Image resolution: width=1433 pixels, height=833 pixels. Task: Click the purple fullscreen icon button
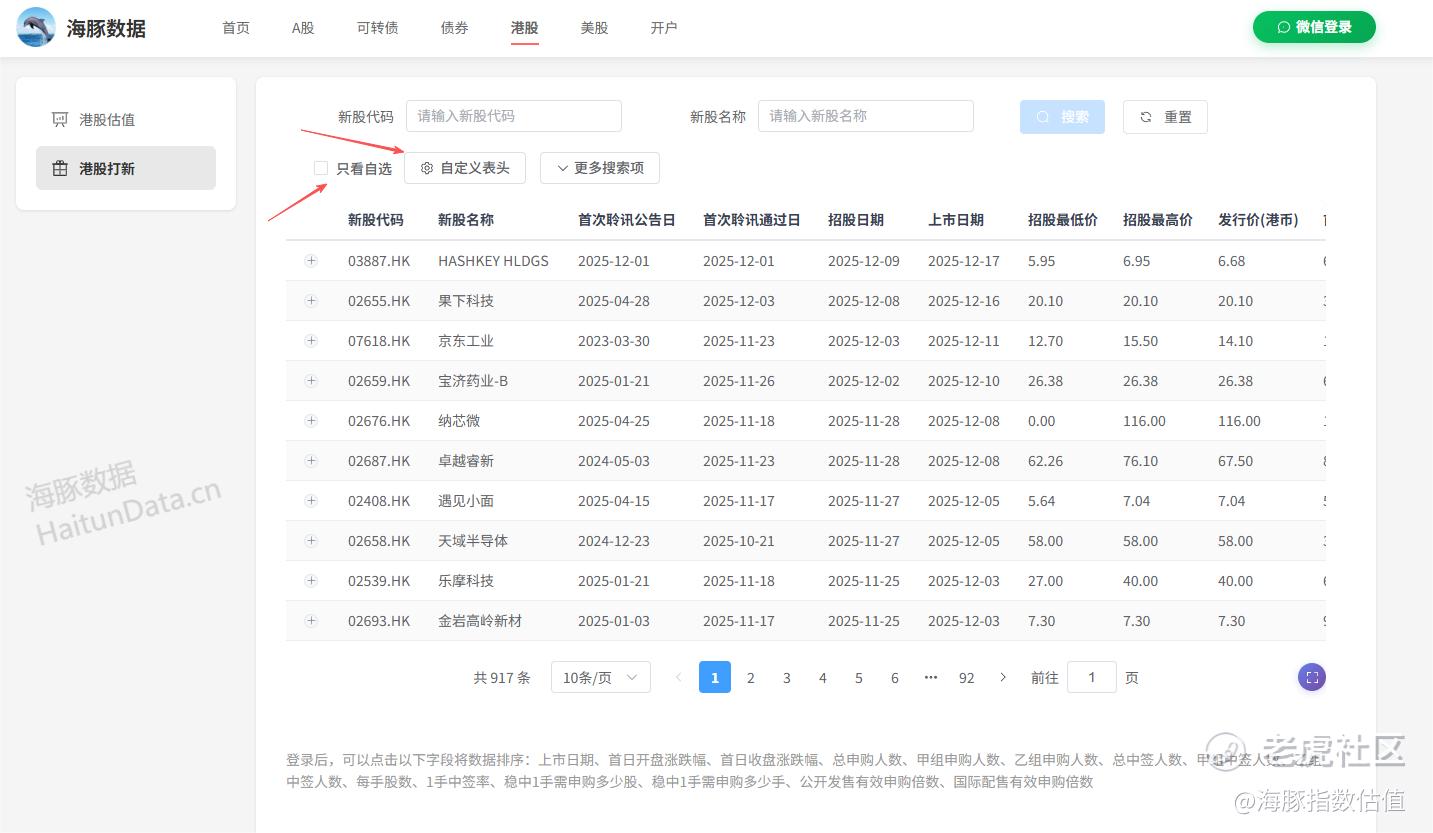1312,677
